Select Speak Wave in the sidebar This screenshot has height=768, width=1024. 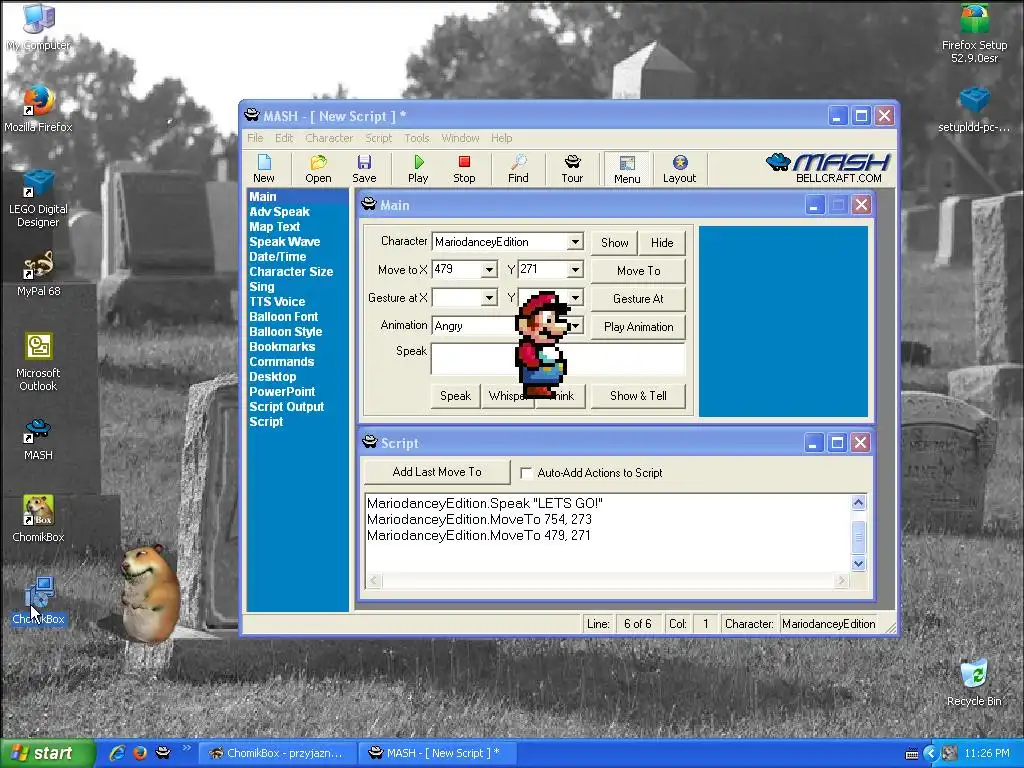click(285, 242)
